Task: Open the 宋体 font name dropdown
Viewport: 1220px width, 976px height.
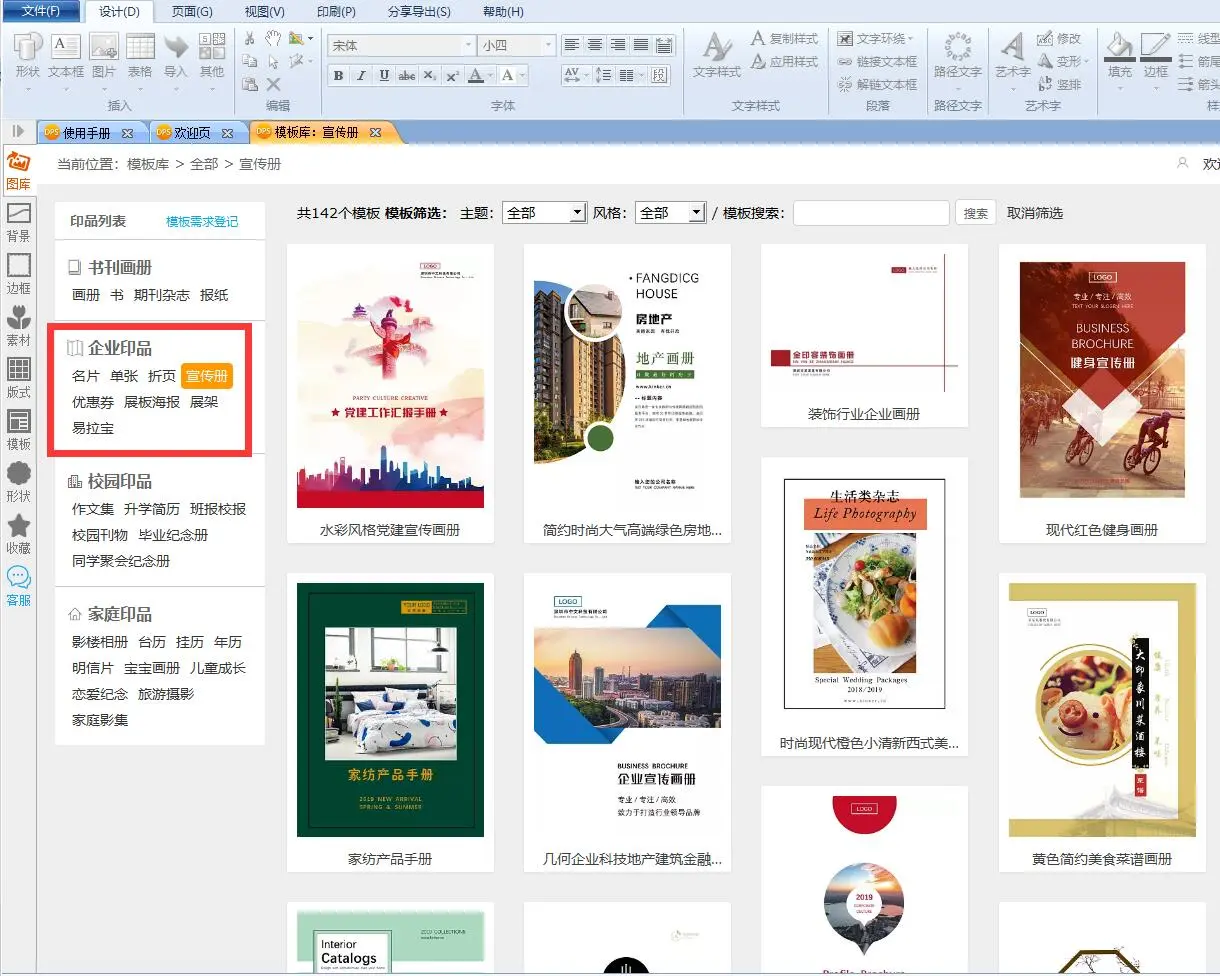Action: (x=468, y=46)
